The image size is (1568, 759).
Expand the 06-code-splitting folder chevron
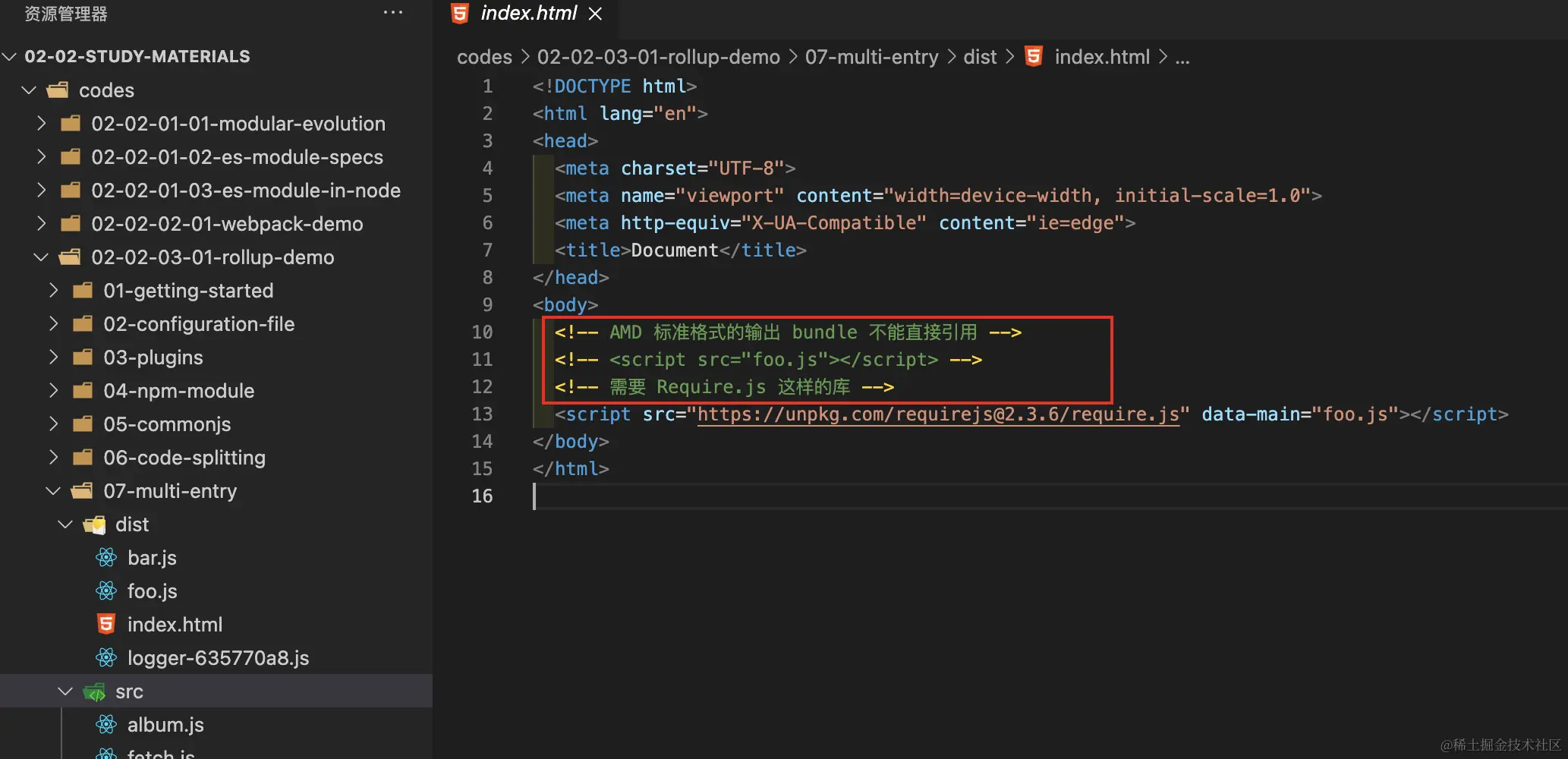[54, 458]
